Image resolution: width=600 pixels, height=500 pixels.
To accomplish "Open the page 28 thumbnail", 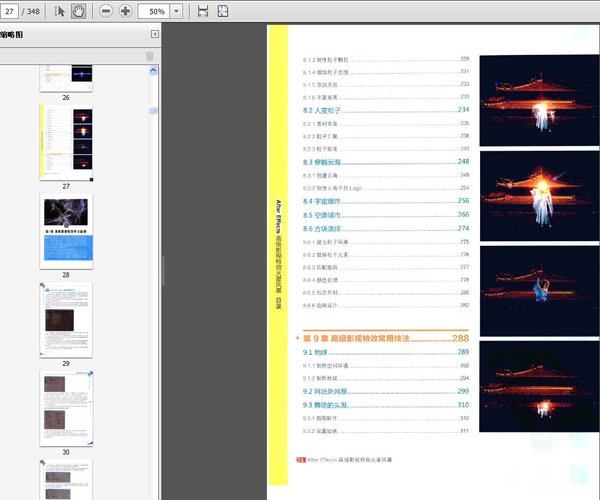I will click(x=66, y=231).
